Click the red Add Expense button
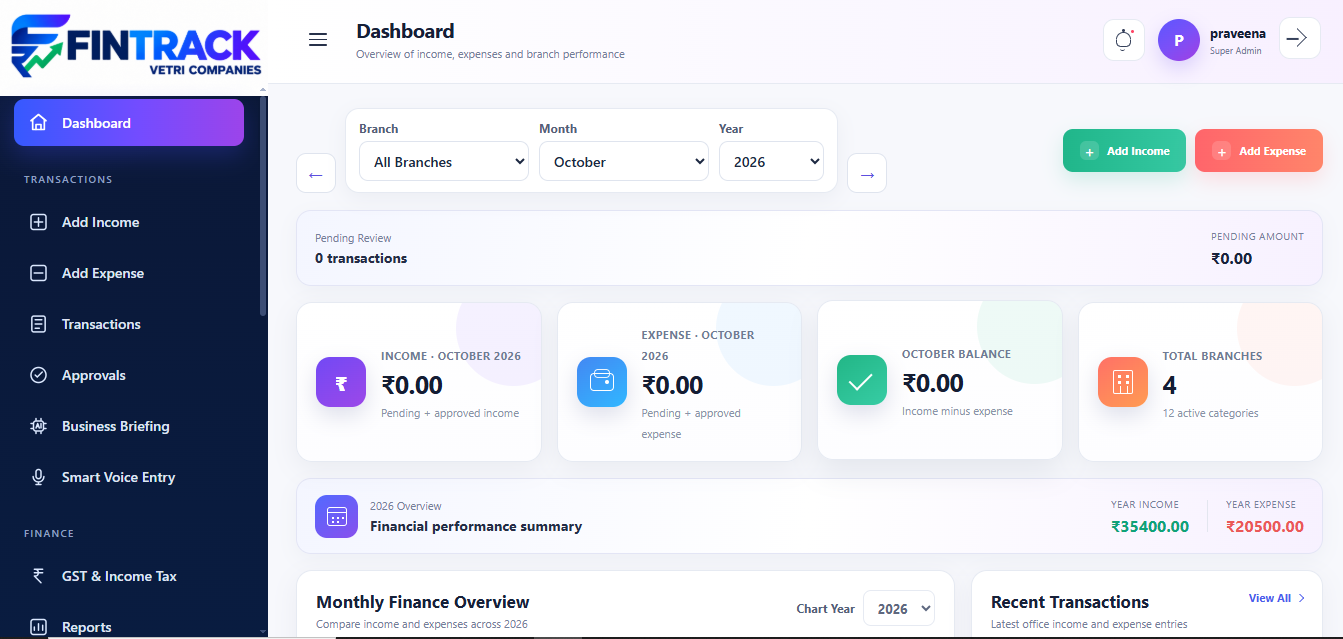The width and height of the screenshot is (1343, 639). click(x=1259, y=151)
